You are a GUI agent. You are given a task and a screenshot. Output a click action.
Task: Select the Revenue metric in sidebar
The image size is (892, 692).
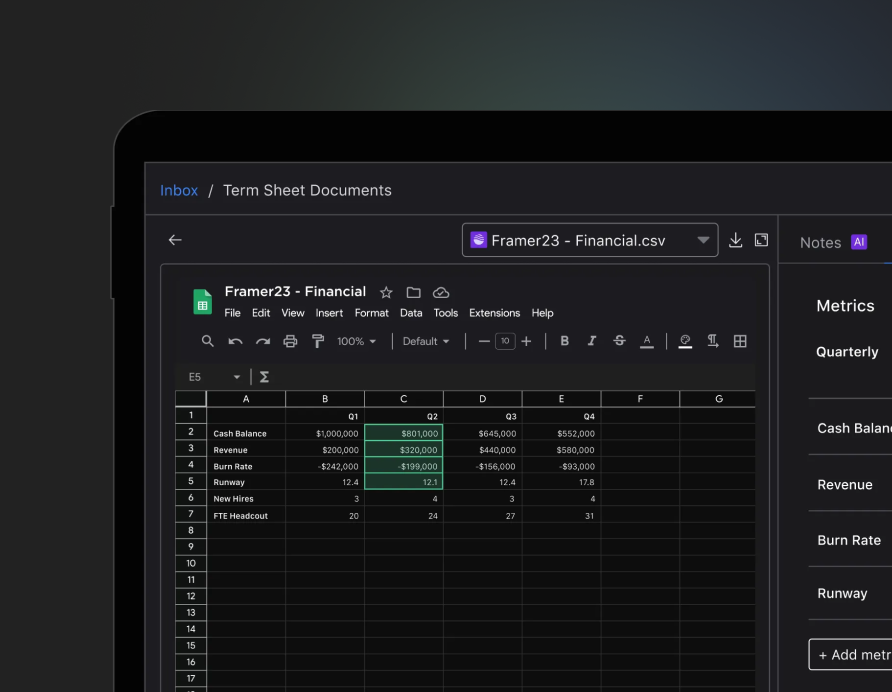850,484
